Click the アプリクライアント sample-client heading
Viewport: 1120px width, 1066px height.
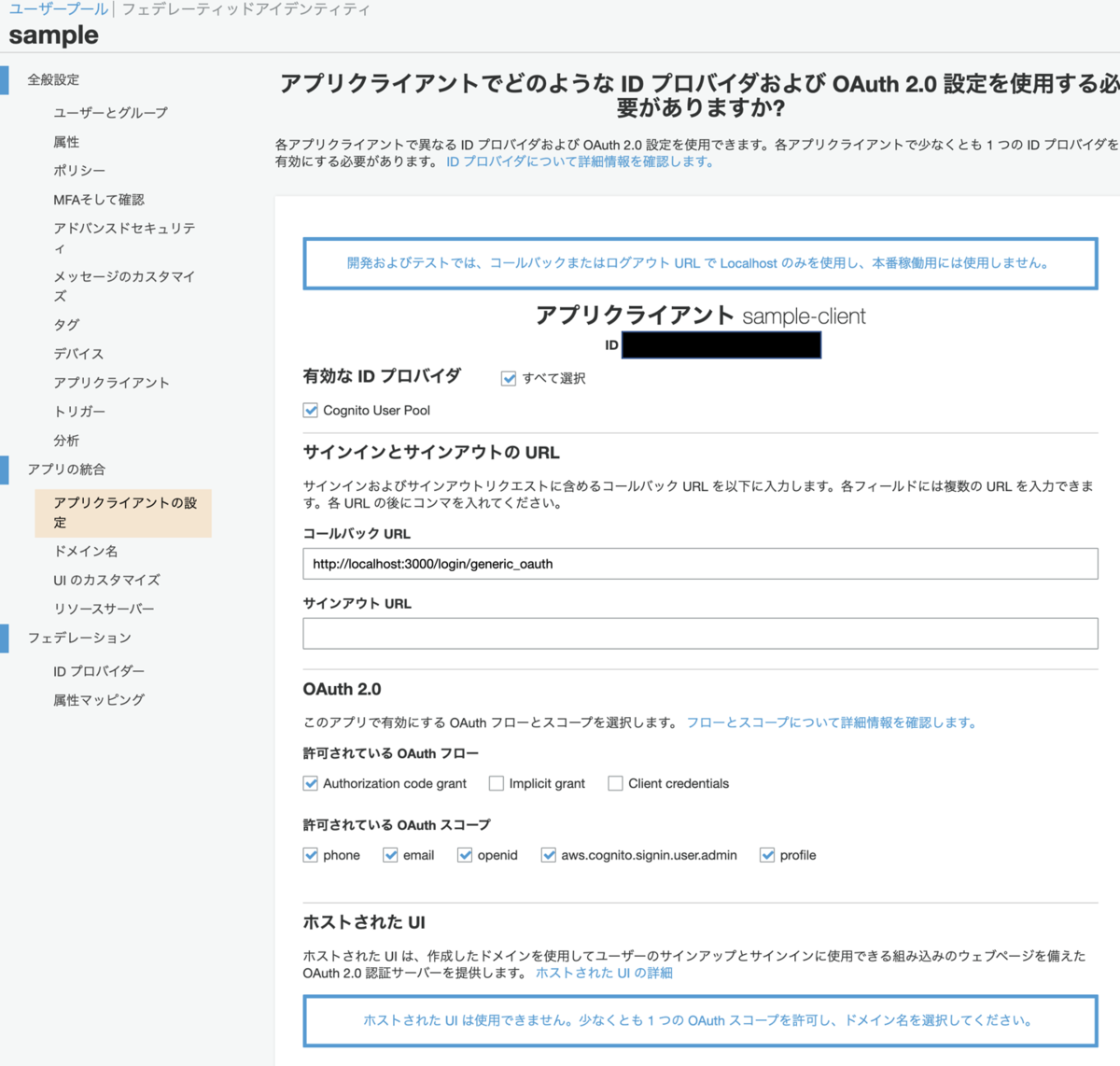700,316
